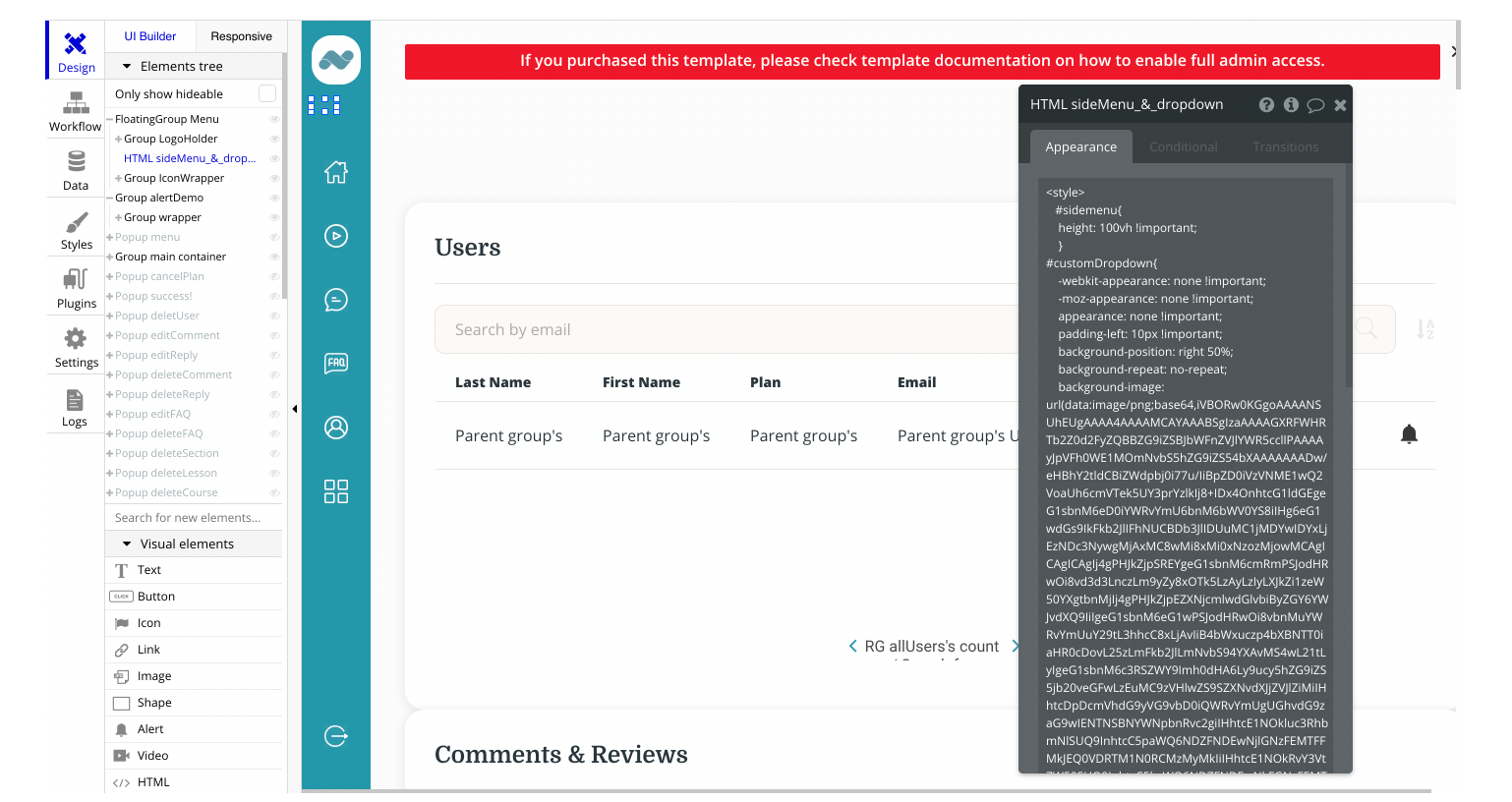The image size is (1512, 802).
Task: Click the chat bubble icon in sidebar
Action: tap(336, 300)
